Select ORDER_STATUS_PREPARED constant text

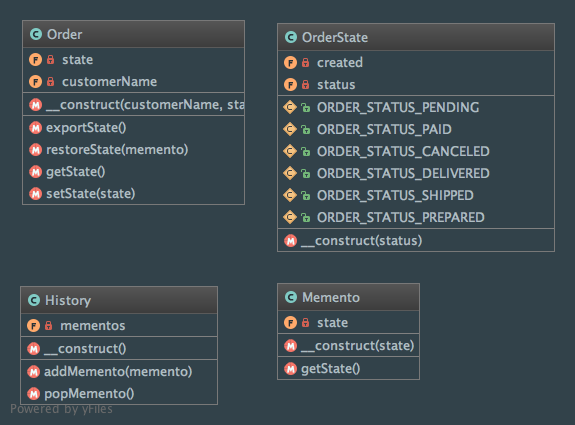click(x=401, y=217)
